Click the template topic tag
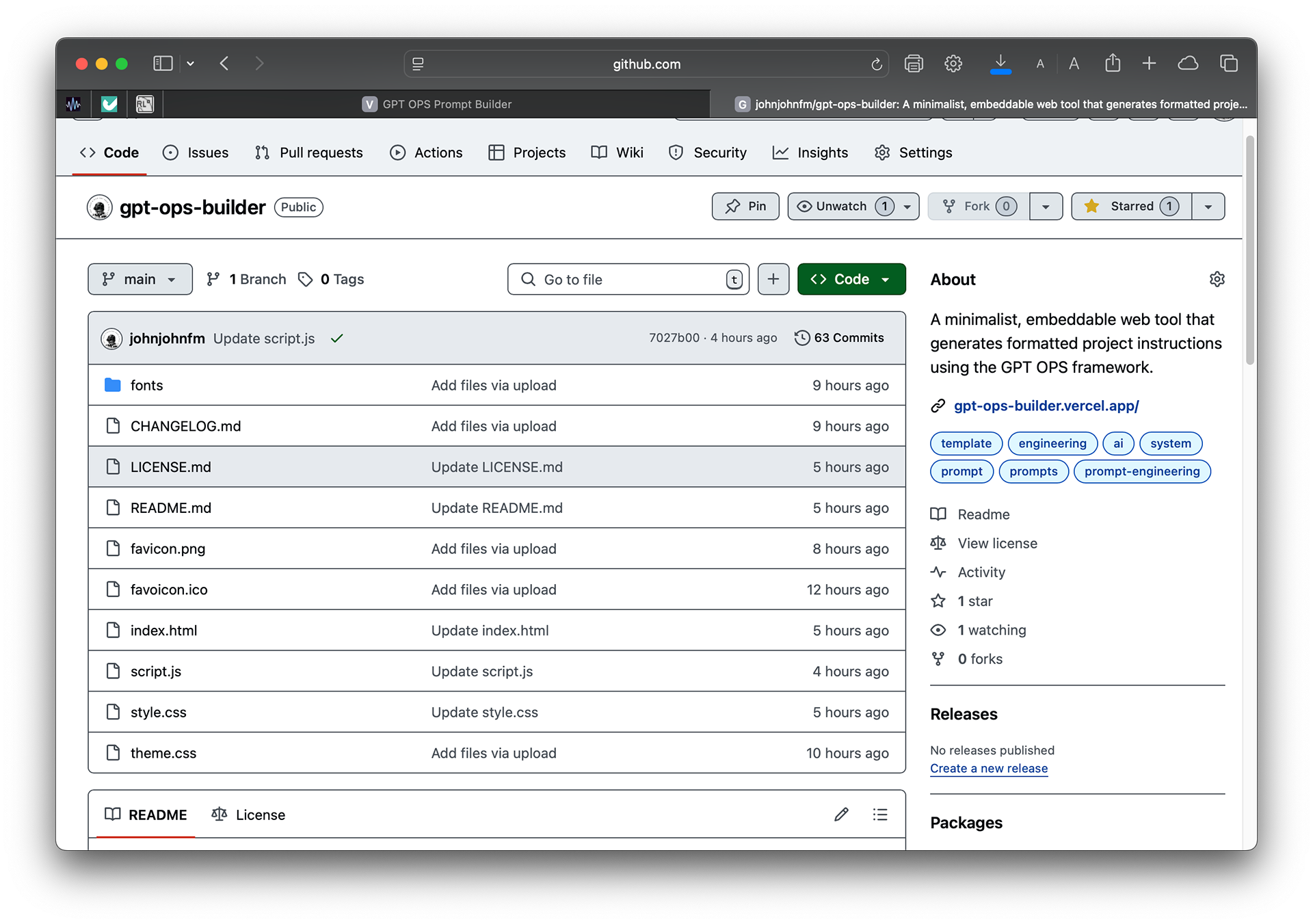 [x=966, y=443]
